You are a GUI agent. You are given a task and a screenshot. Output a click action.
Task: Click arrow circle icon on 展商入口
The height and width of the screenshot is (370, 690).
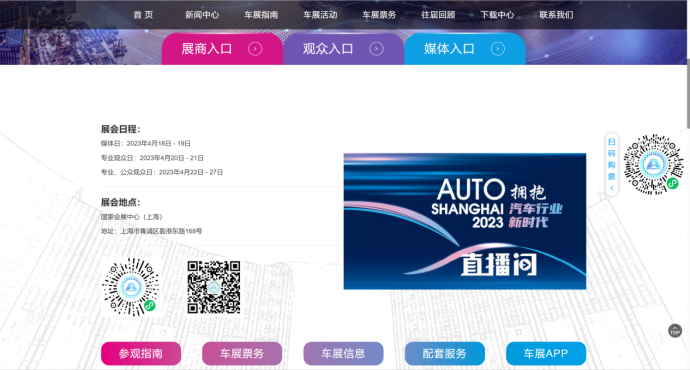pyautogui.click(x=255, y=49)
